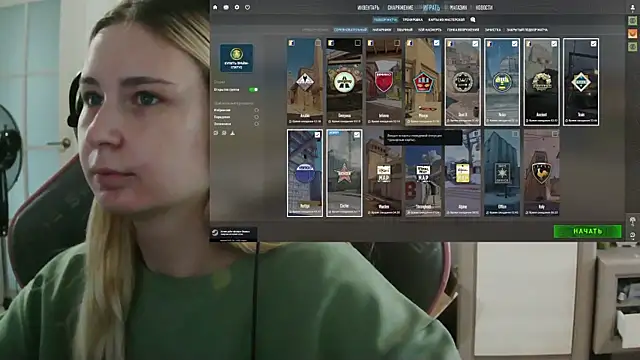Uncheck the Cache map checkbox
Screen dimensions: 640x360
pos(357,134)
